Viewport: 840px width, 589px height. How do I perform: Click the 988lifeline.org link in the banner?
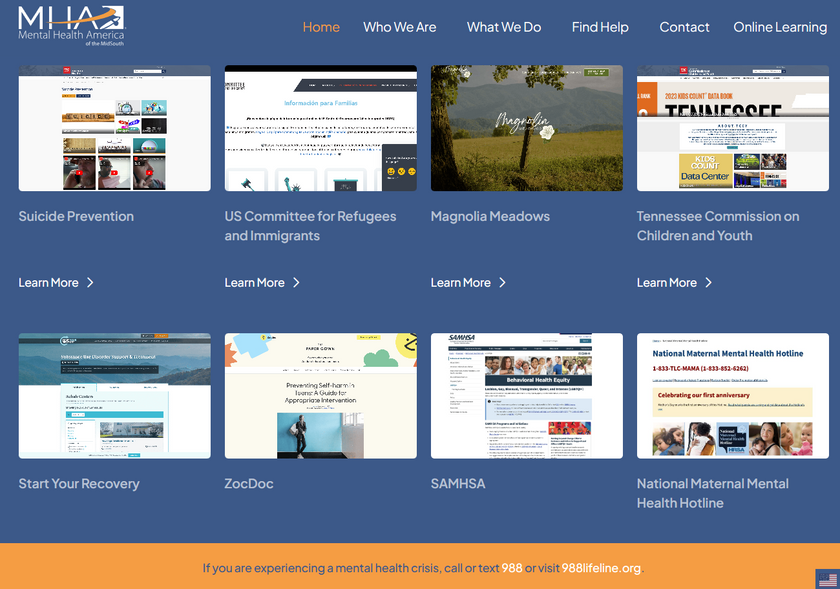(x=601, y=568)
